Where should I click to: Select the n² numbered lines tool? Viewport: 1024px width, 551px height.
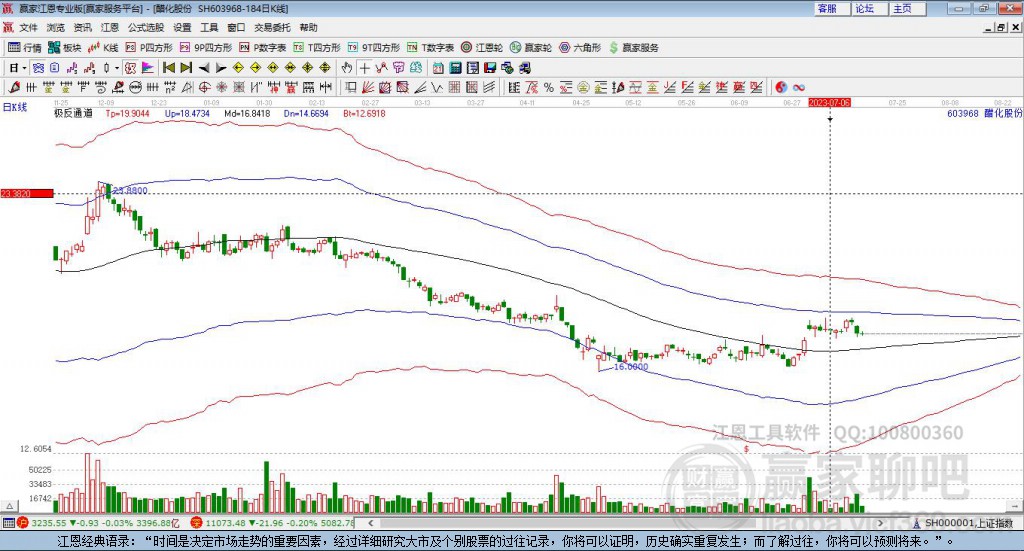(x=170, y=87)
